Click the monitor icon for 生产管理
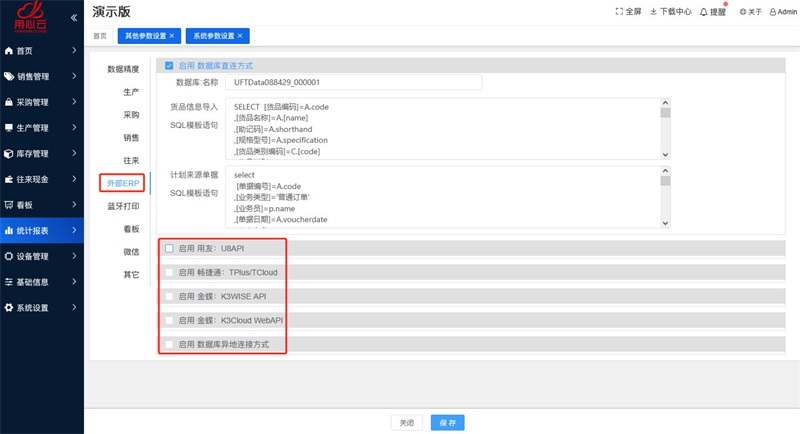The height and width of the screenshot is (434, 800). 9,128
